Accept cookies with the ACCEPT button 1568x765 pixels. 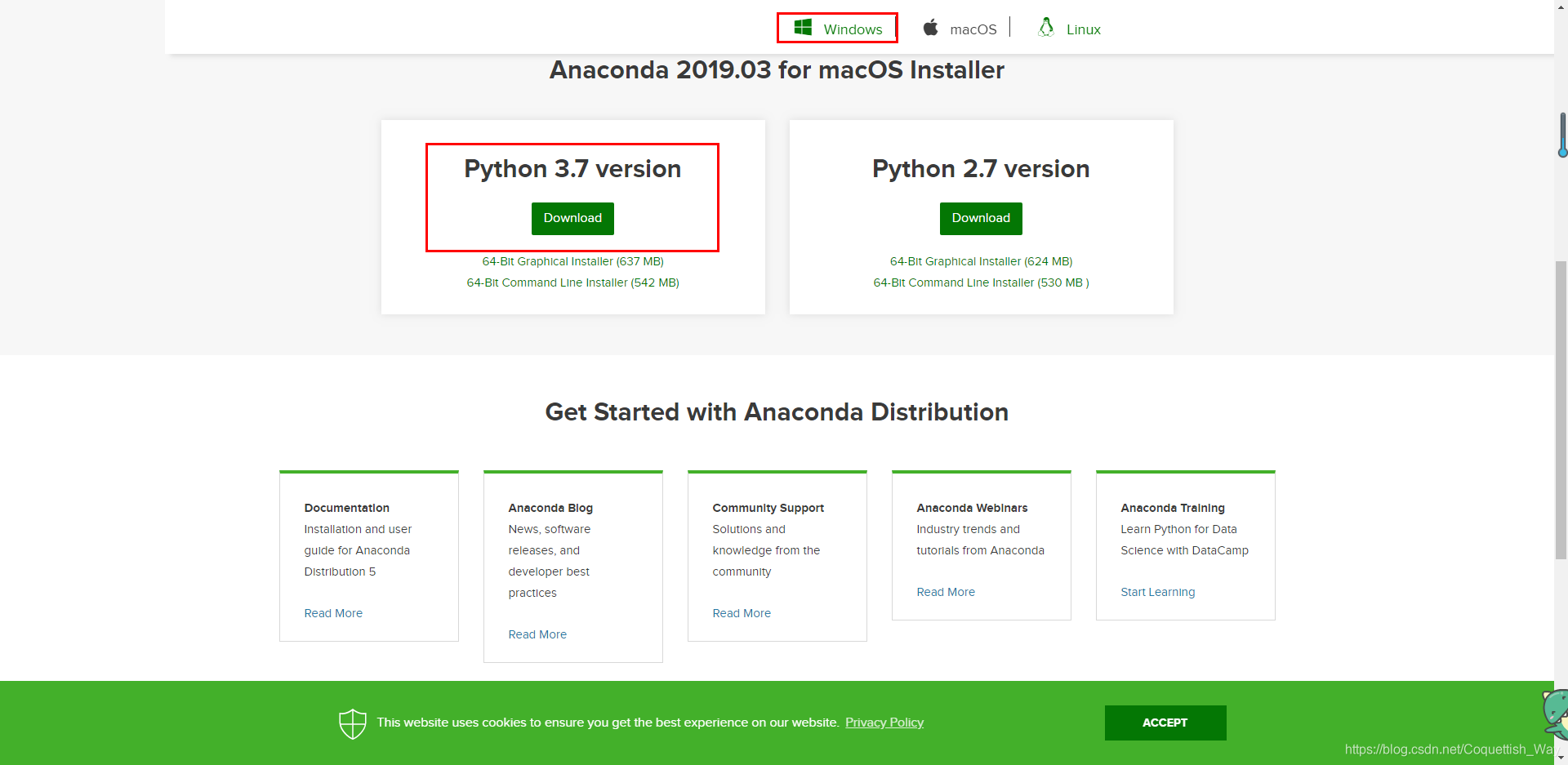[1165, 723]
